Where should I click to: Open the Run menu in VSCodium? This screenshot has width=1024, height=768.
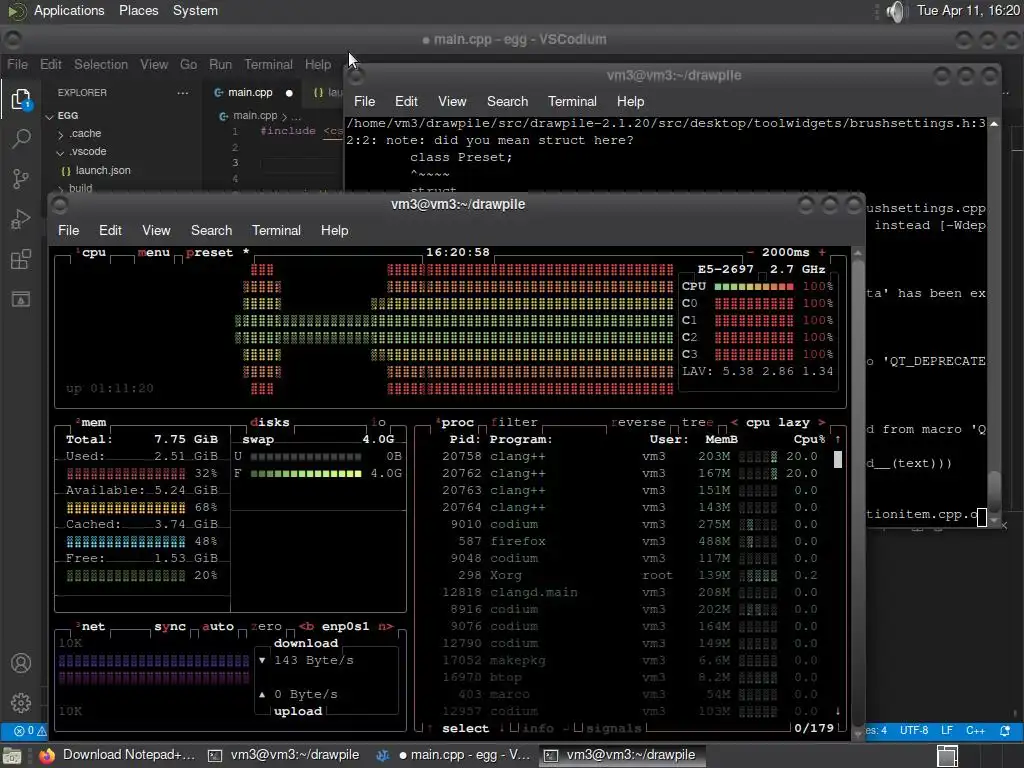coord(221,65)
